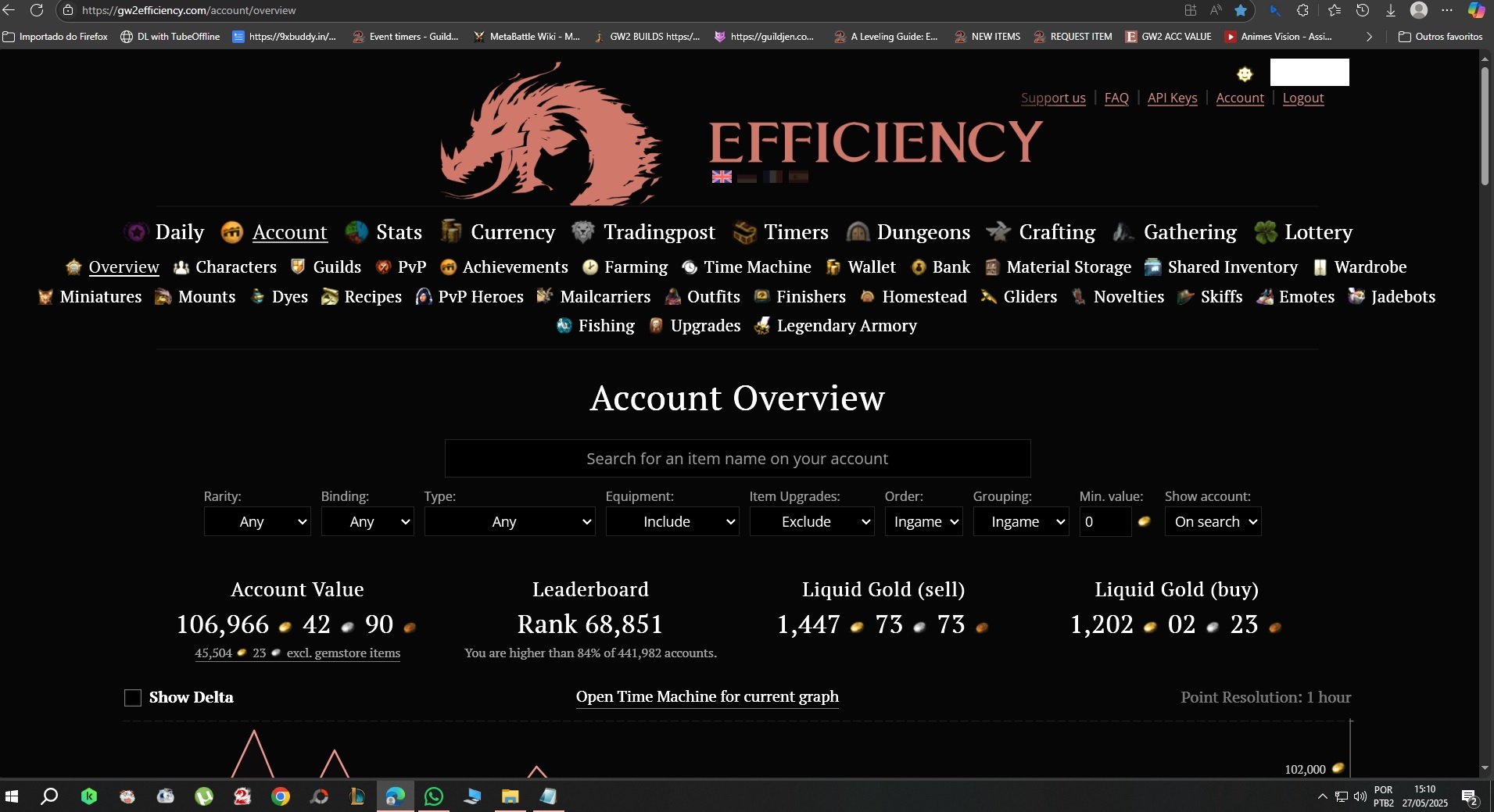Click the Timers box icon
Image resolution: width=1494 pixels, height=812 pixels.
(744, 232)
